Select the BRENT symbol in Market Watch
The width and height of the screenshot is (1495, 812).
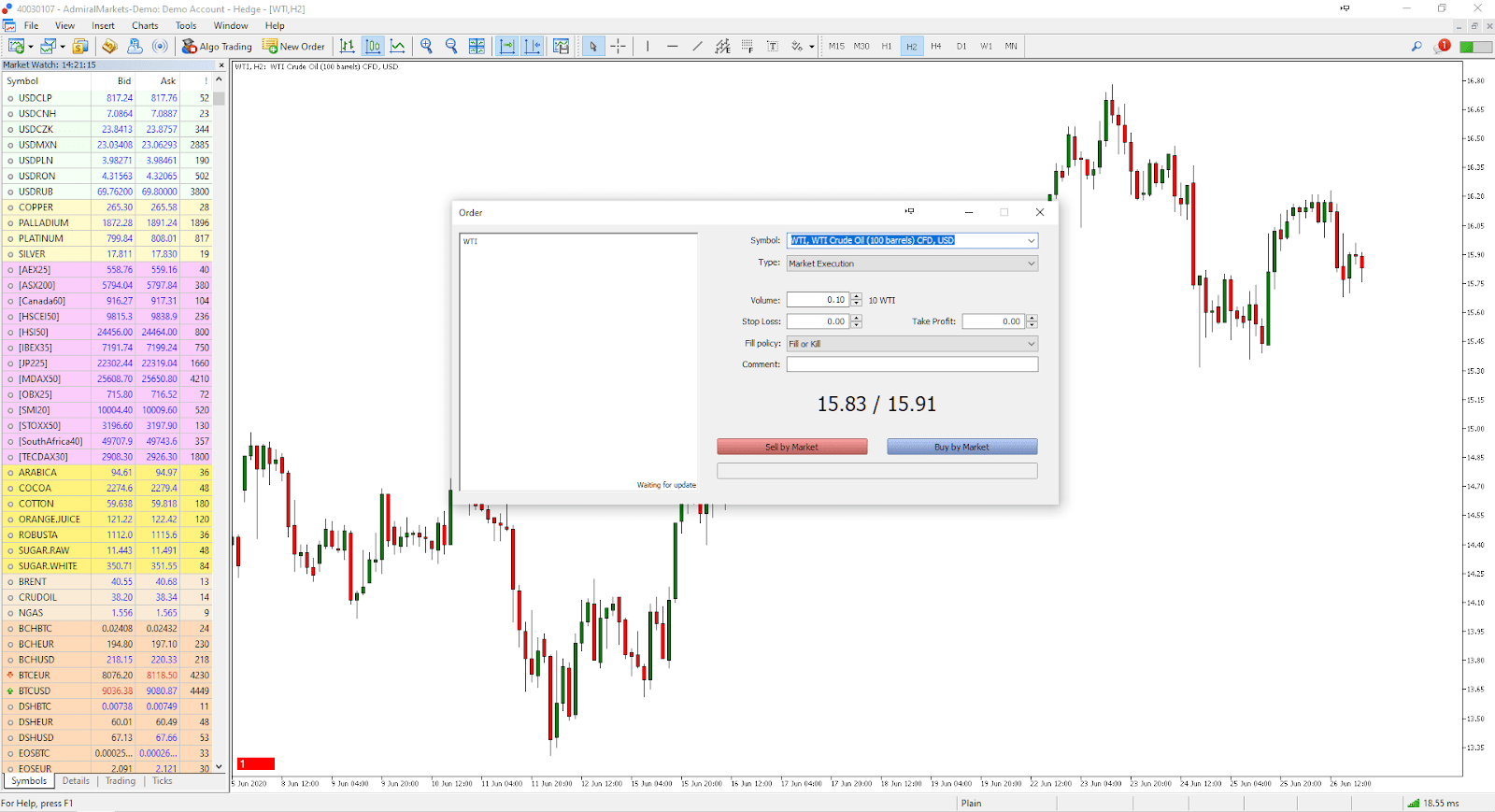(x=33, y=582)
